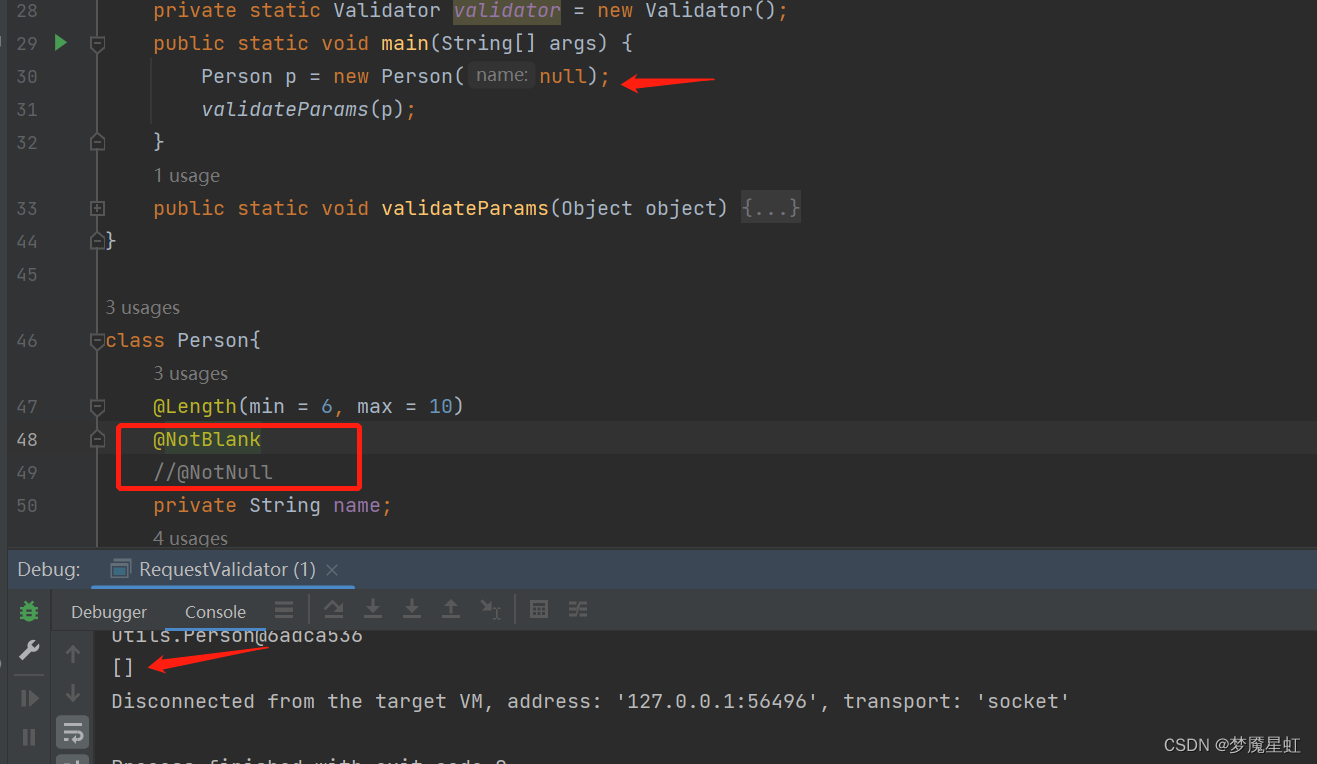Expand validateParams method at line 33

[97, 209]
